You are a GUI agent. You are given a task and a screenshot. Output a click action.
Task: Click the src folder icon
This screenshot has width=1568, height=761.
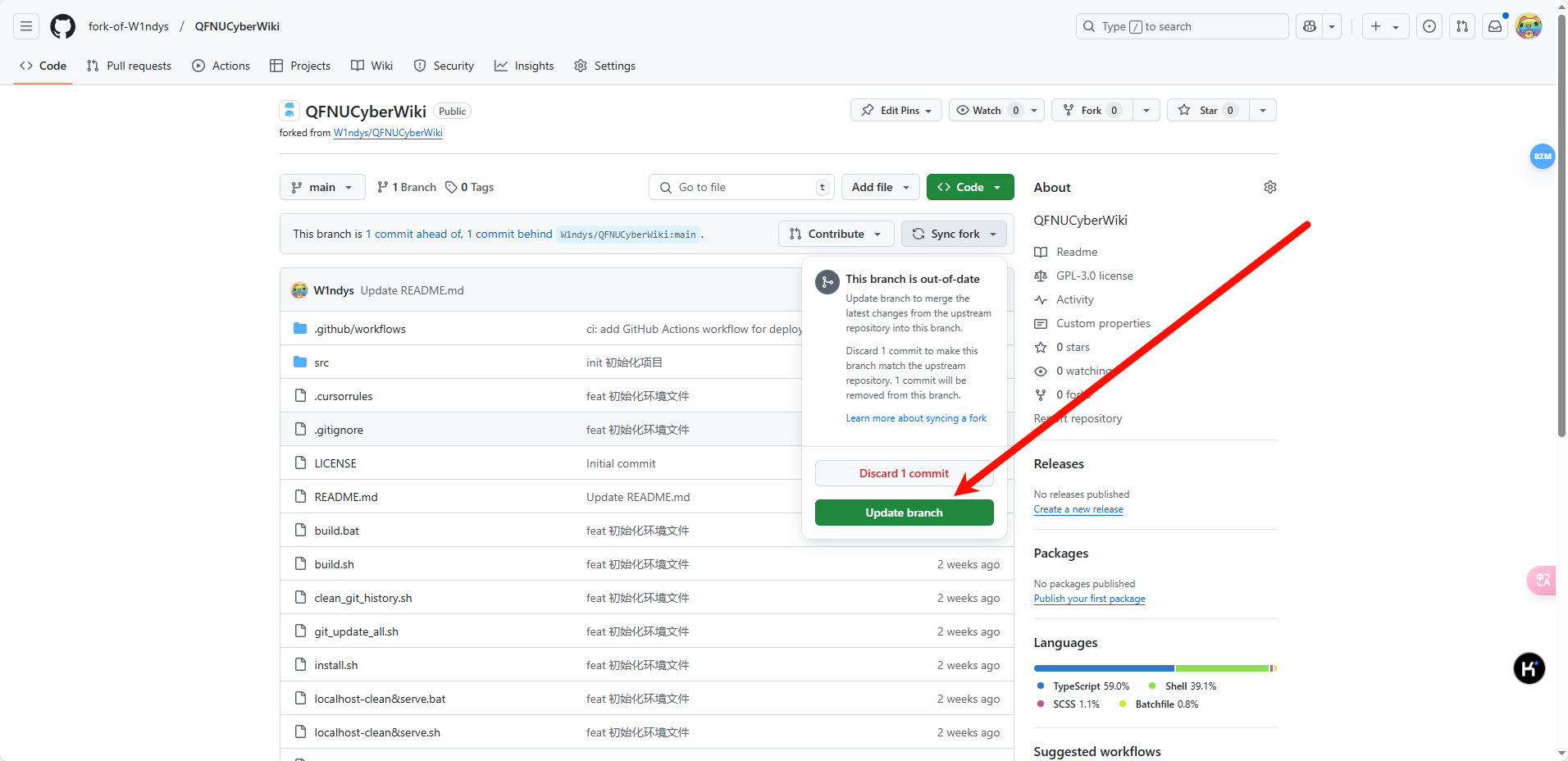click(x=300, y=362)
